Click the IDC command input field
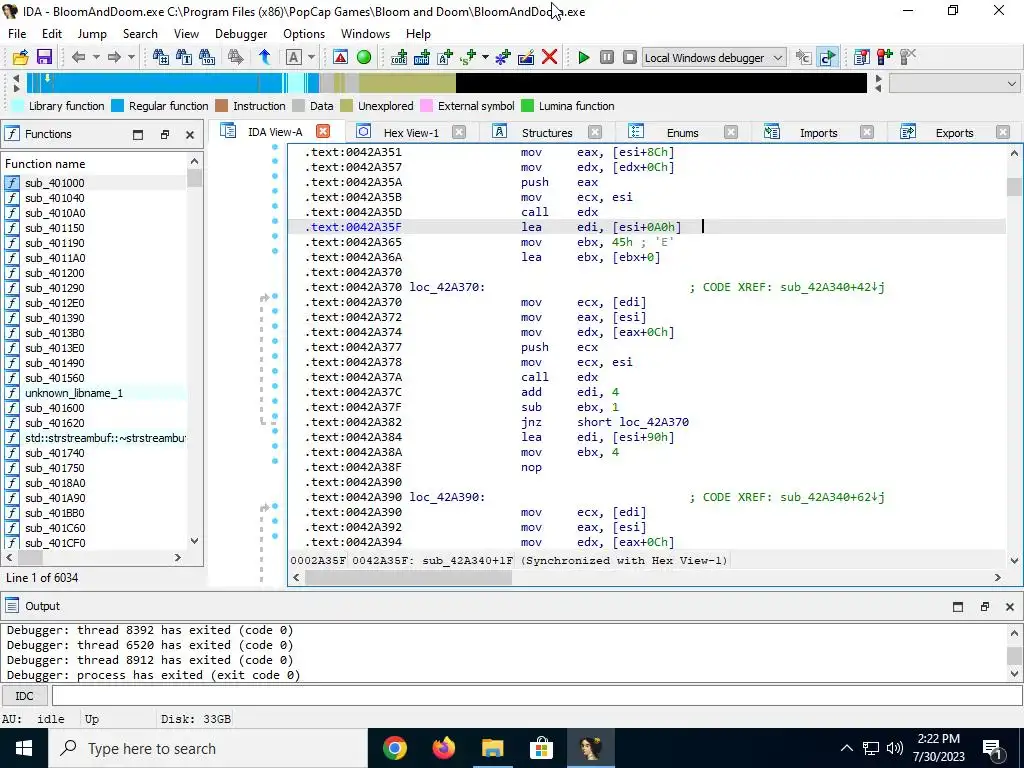The image size is (1024, 768). [537, 696]
